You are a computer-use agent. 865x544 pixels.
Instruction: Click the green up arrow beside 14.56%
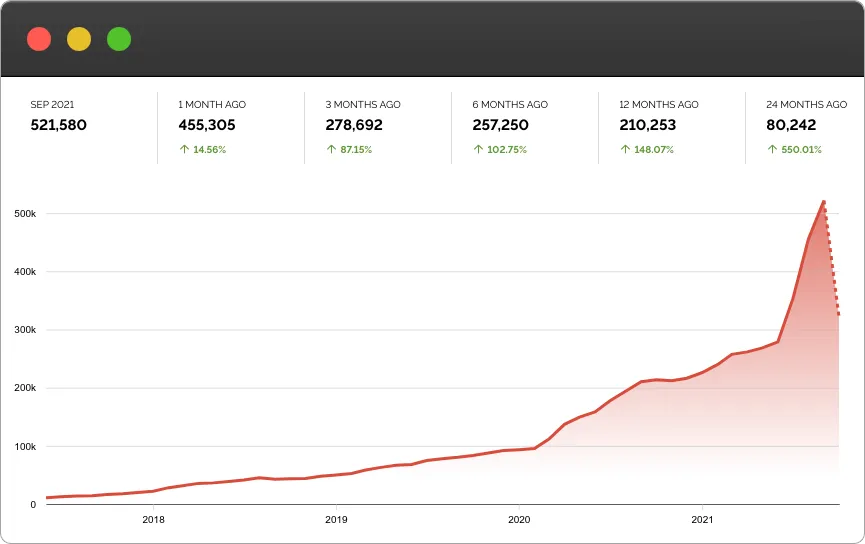pos(183,150)
